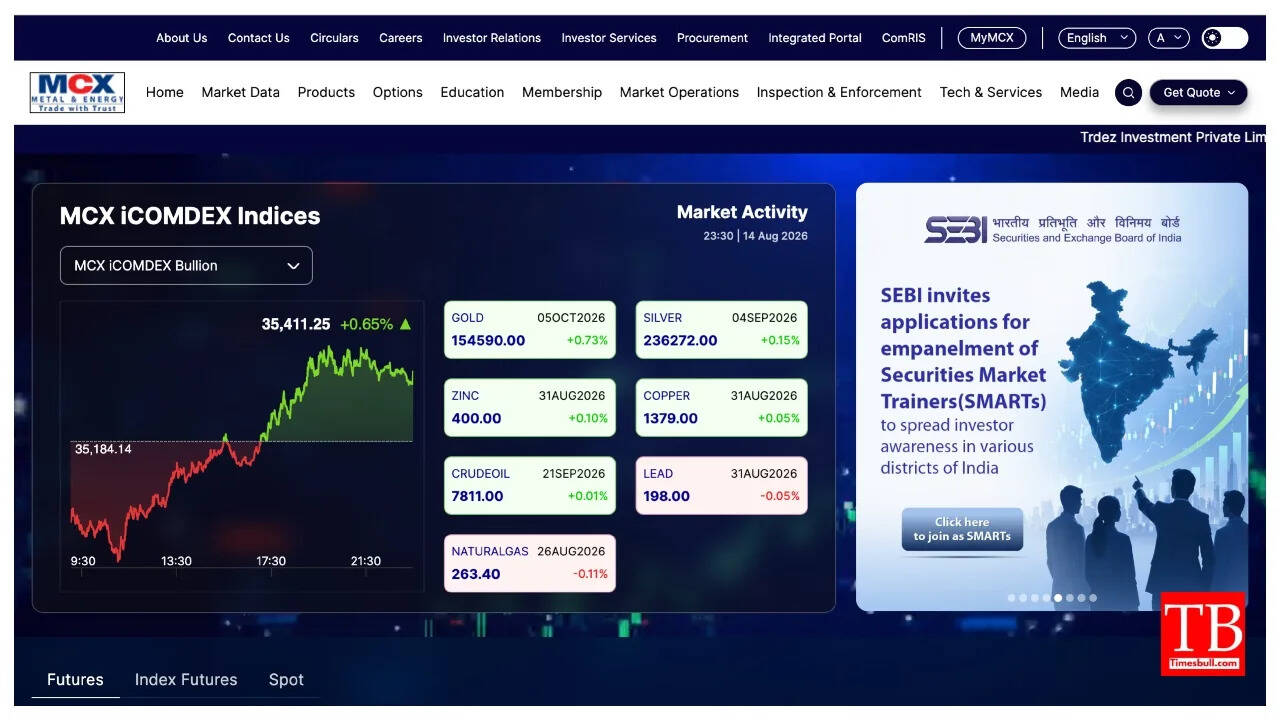Open Investor Services link
This screenshot has height=720, width=1280.
click(609, 38)
